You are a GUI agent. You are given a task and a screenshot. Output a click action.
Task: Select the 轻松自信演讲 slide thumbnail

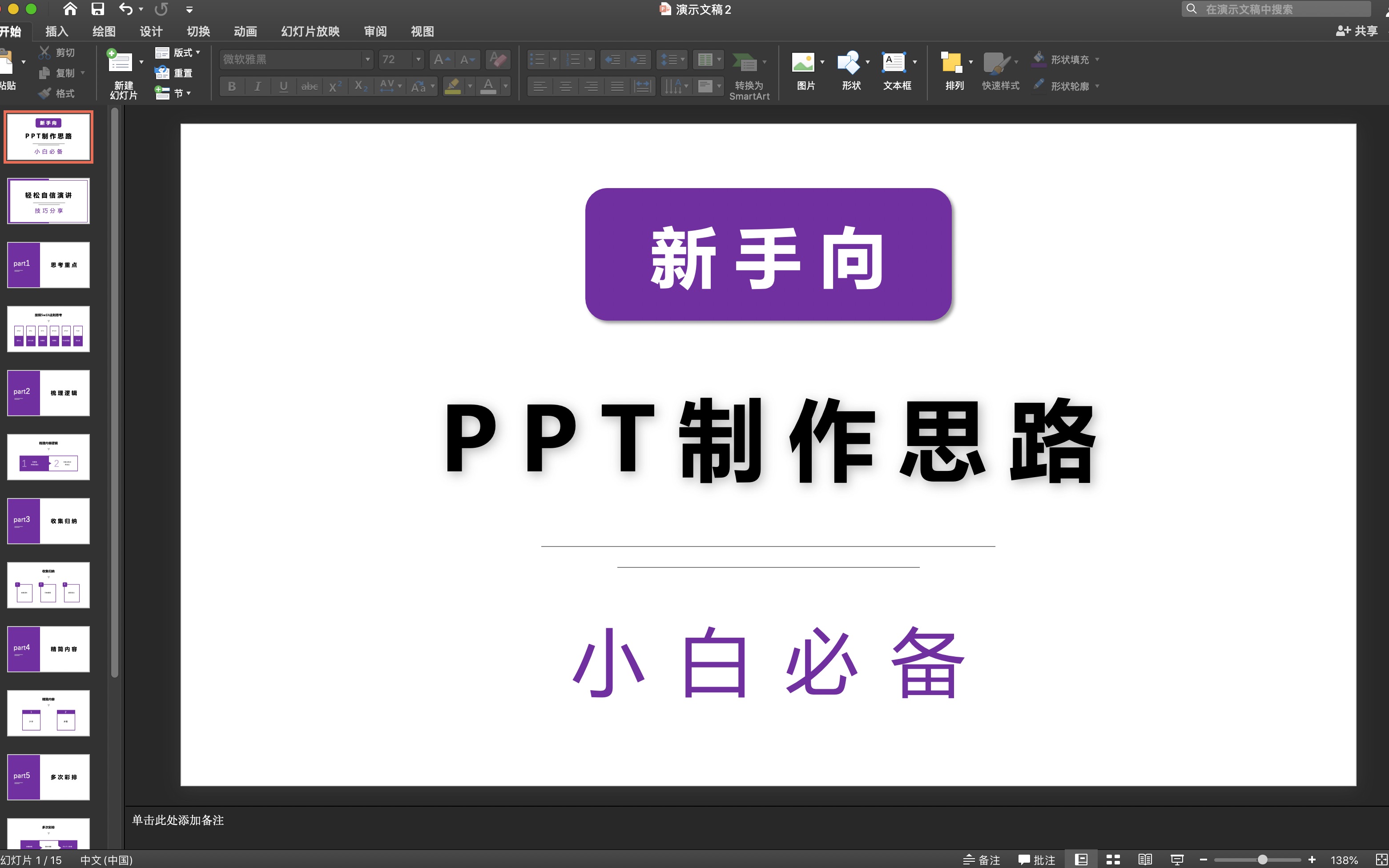tap(48, 201)
